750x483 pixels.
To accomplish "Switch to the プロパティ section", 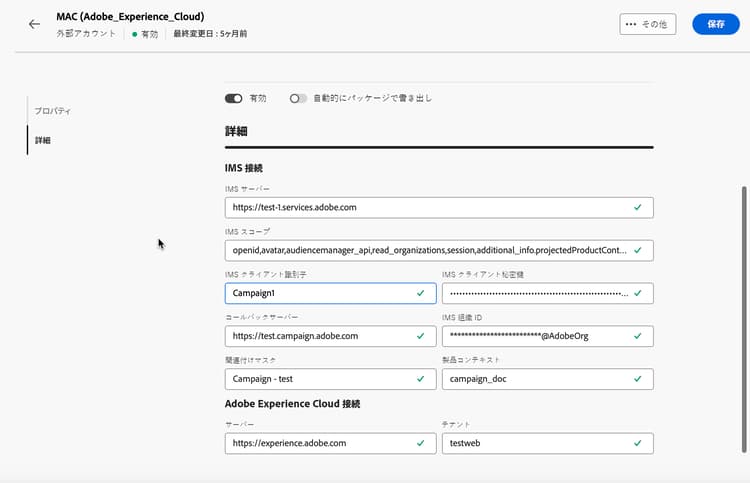I will click(53, 111).
